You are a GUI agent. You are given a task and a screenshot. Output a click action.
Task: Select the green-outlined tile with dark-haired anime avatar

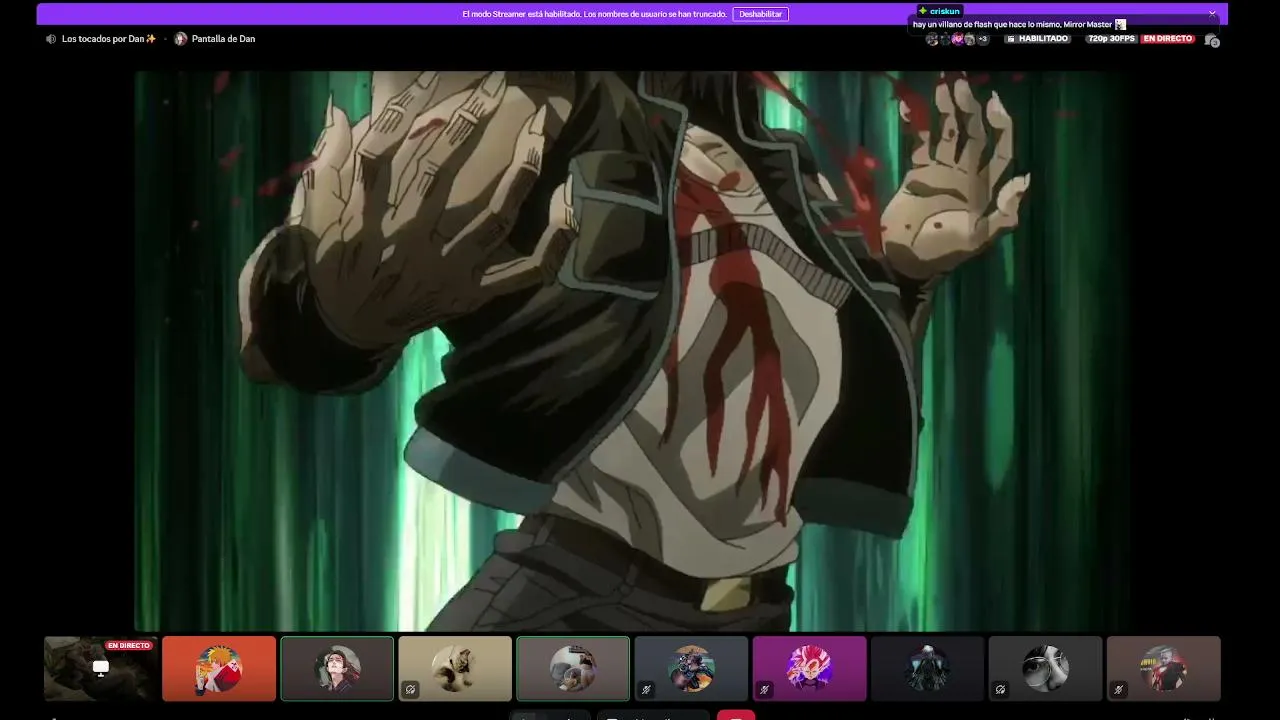coord(337,668)
